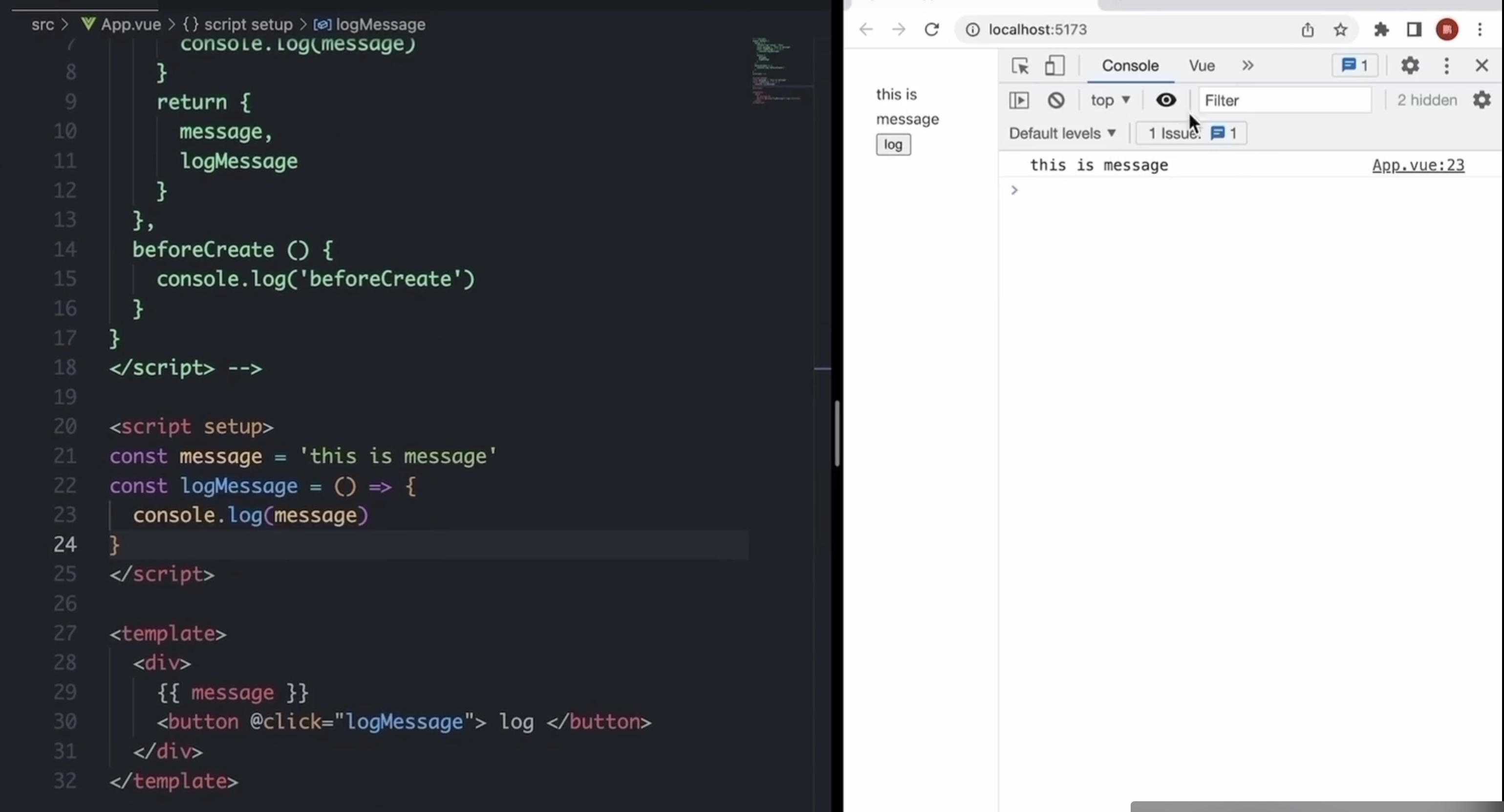Open console settings gear beside hidden count
The height and width of the screenshot is (812, 1504).
pyautogui.click(x=1482, y=100)
